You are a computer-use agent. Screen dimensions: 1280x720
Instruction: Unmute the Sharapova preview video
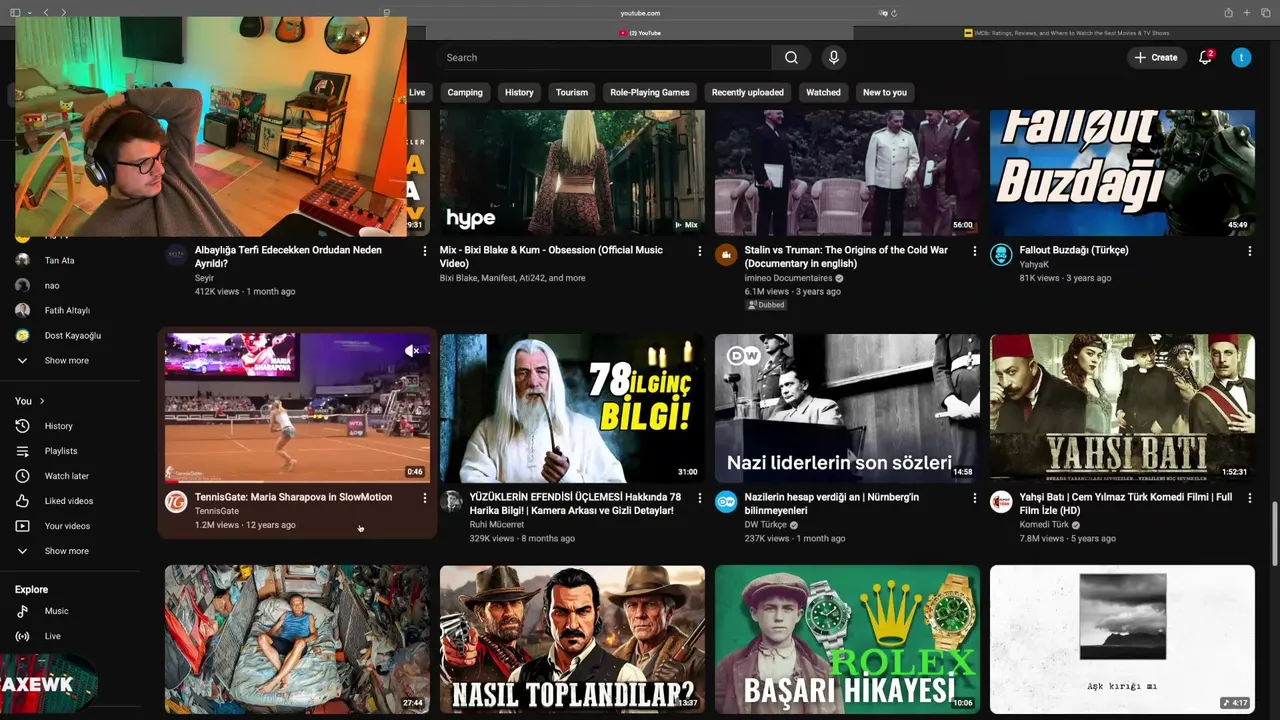coord(412,351)
